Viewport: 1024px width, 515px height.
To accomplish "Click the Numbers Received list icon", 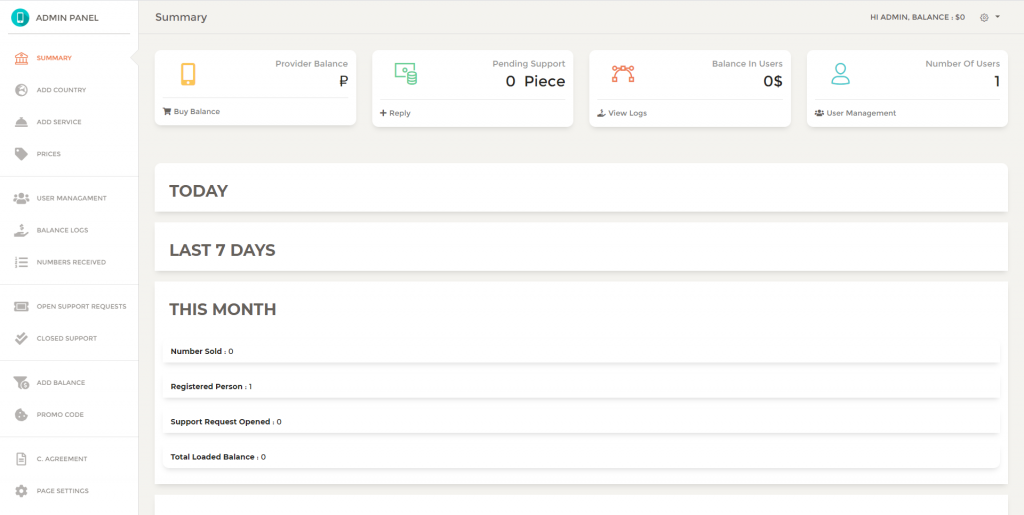I will pyautogui.click(x=22, y=262).
